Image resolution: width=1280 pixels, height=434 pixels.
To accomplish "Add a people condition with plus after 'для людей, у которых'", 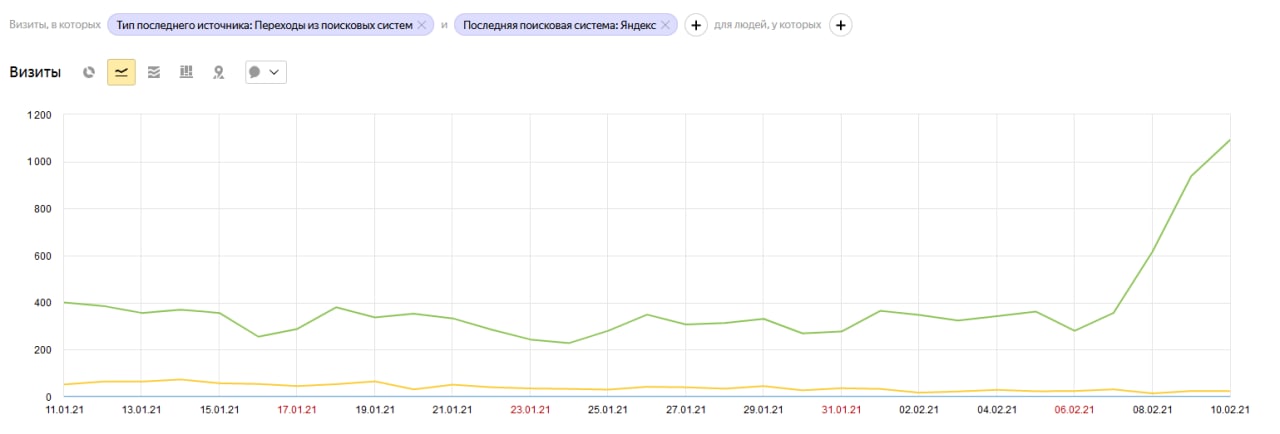I will pyautogui.click(x=841, y=25).
